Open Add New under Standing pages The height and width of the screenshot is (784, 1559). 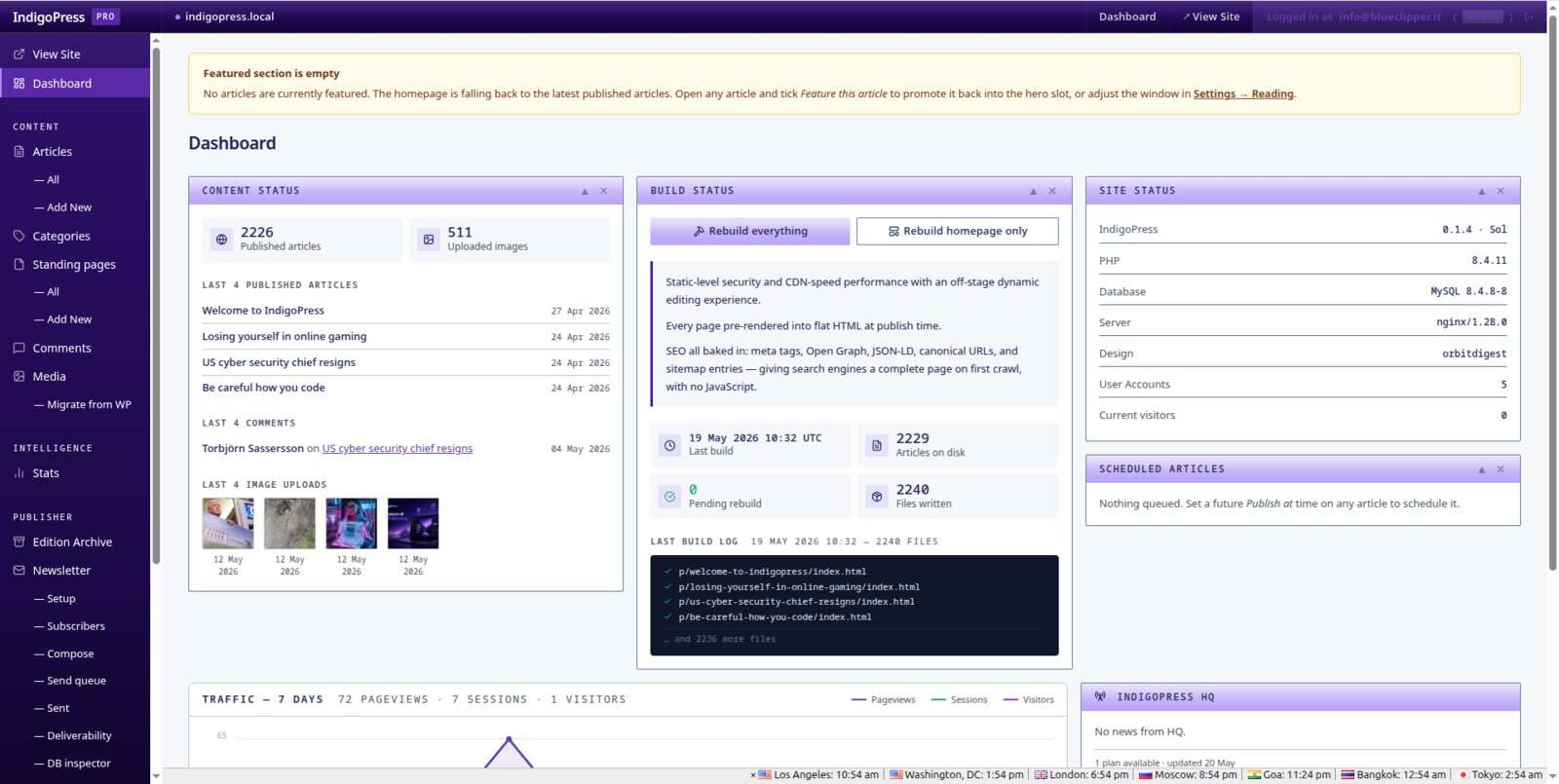click(62, 319)
